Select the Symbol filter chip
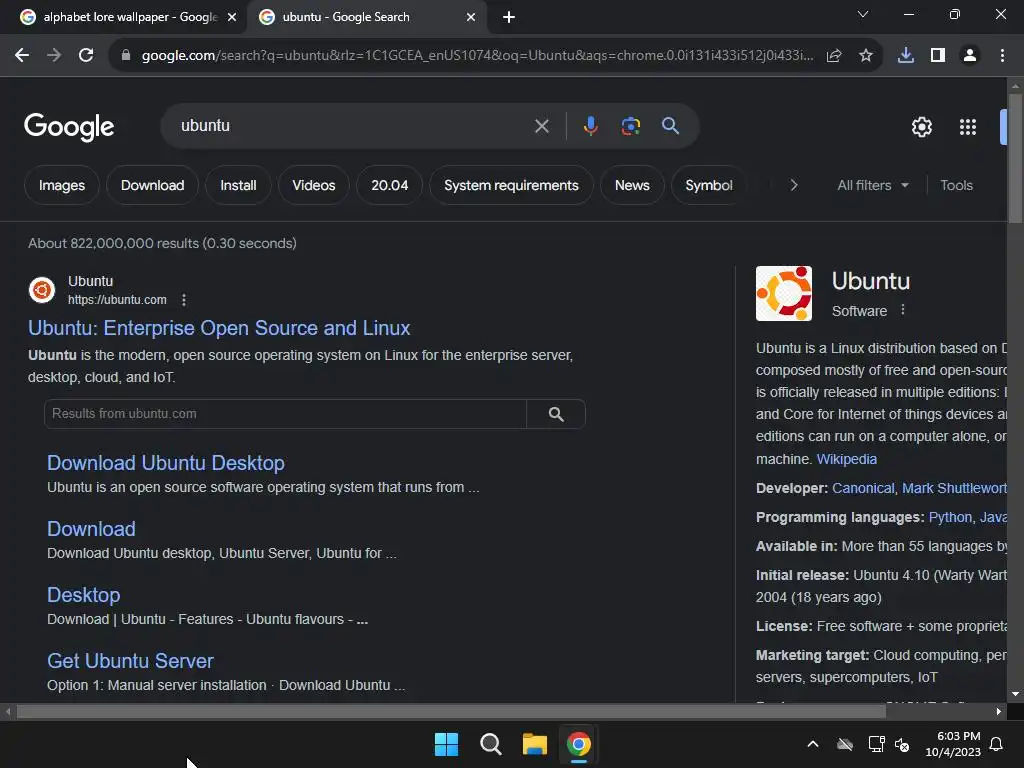This screenshot has width=1024, height=768. [709, 185]
